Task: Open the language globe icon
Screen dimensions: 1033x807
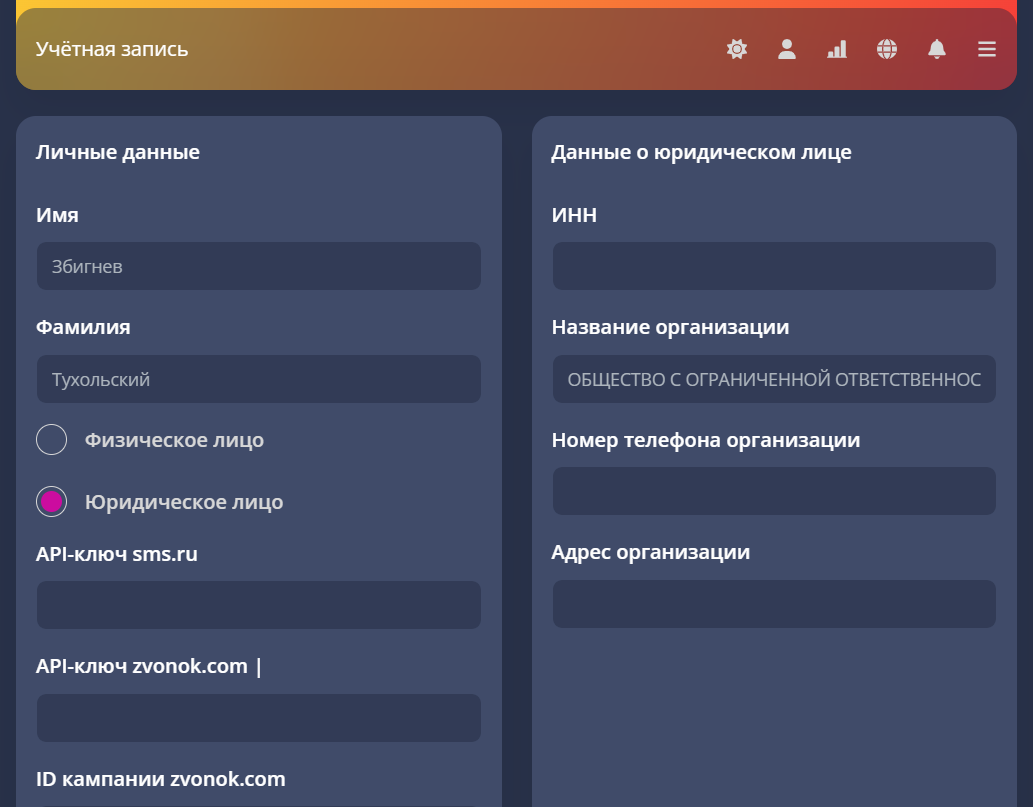Action: pyautogui.click(x=887, y=49)
